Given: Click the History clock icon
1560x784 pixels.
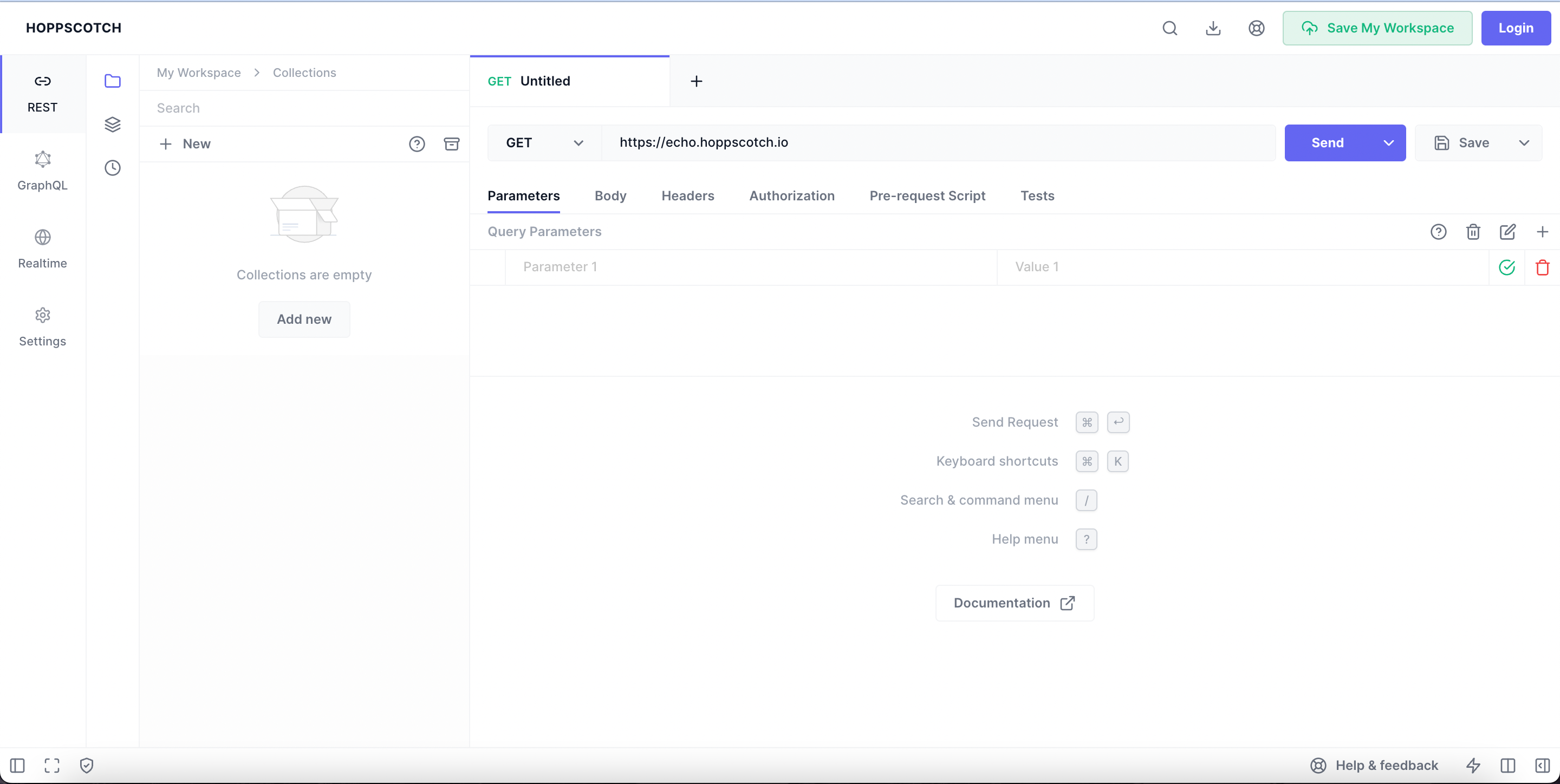Looking at the screenshot, I should (113, 168).
